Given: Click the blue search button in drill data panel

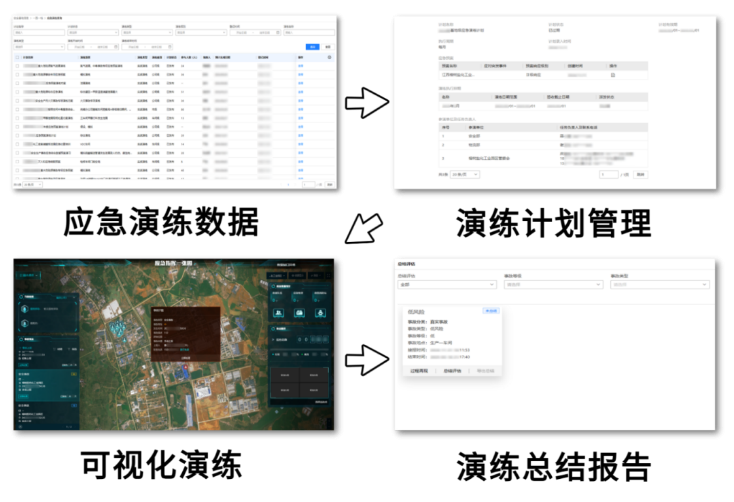Looking at the screenshot, I should point(312,47).
